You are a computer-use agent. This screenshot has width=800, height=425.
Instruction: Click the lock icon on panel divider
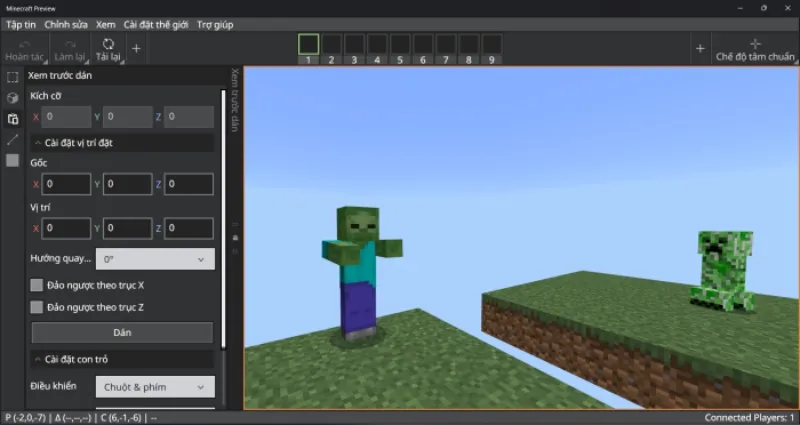tap(235, 238)
